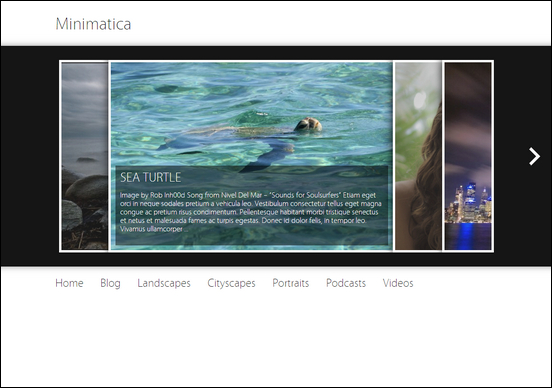
Task: Click the 'Vivamus ullamcorper' last caption line
Action: (x=151, y=229)
